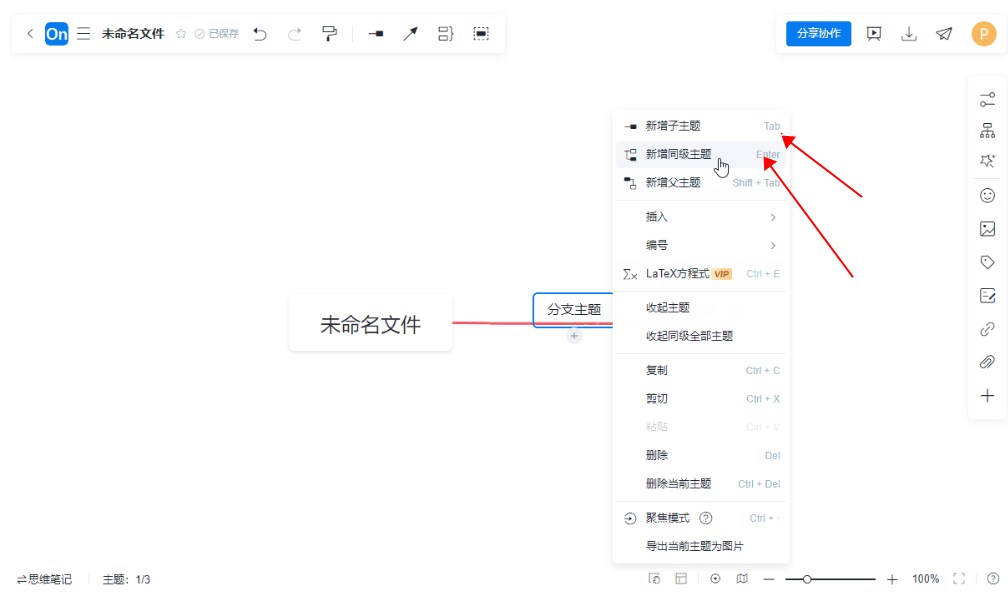Screen dimensions: 1008x595
Task: Click the relationship line arrow tool
Action: [410, 34]
